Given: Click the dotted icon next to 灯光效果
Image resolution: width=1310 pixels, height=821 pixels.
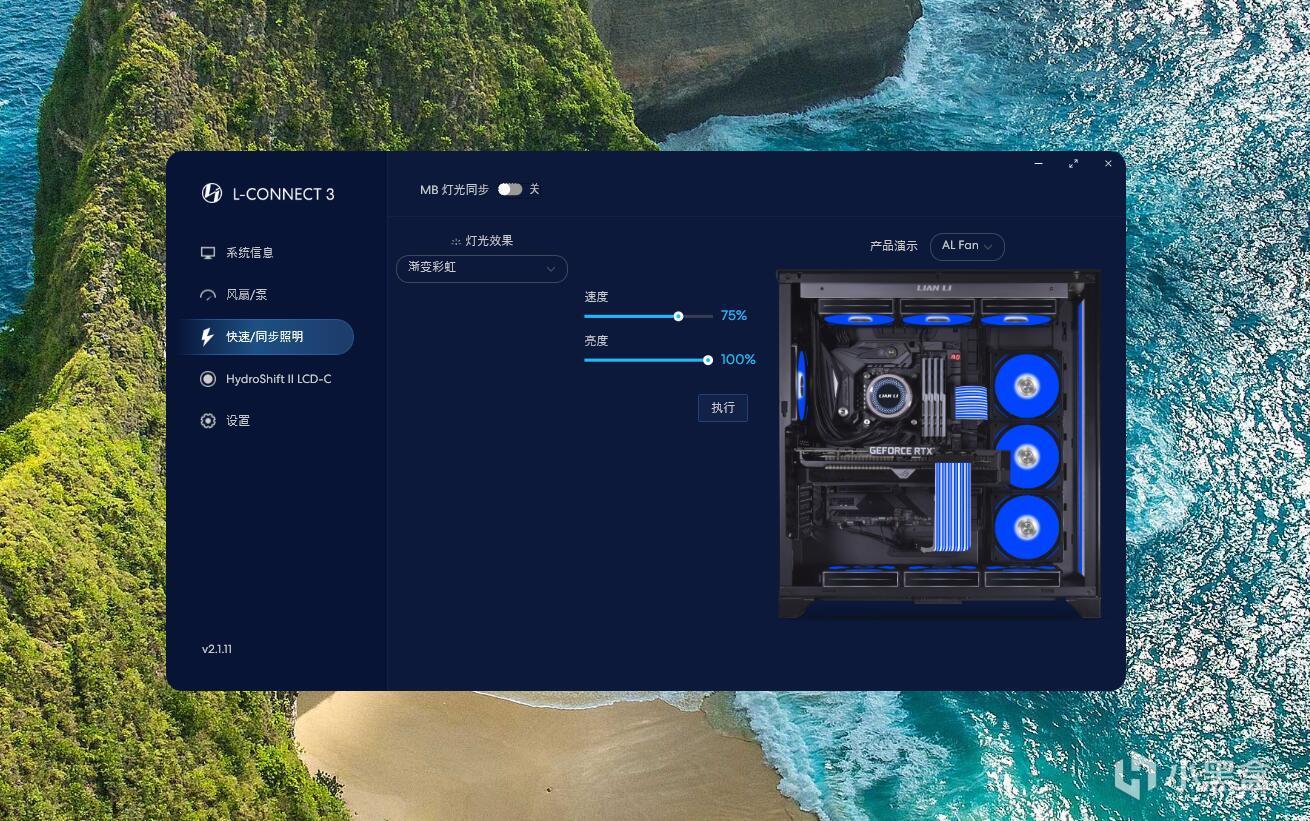Looking at the screenshot, I should coord(456,241).
